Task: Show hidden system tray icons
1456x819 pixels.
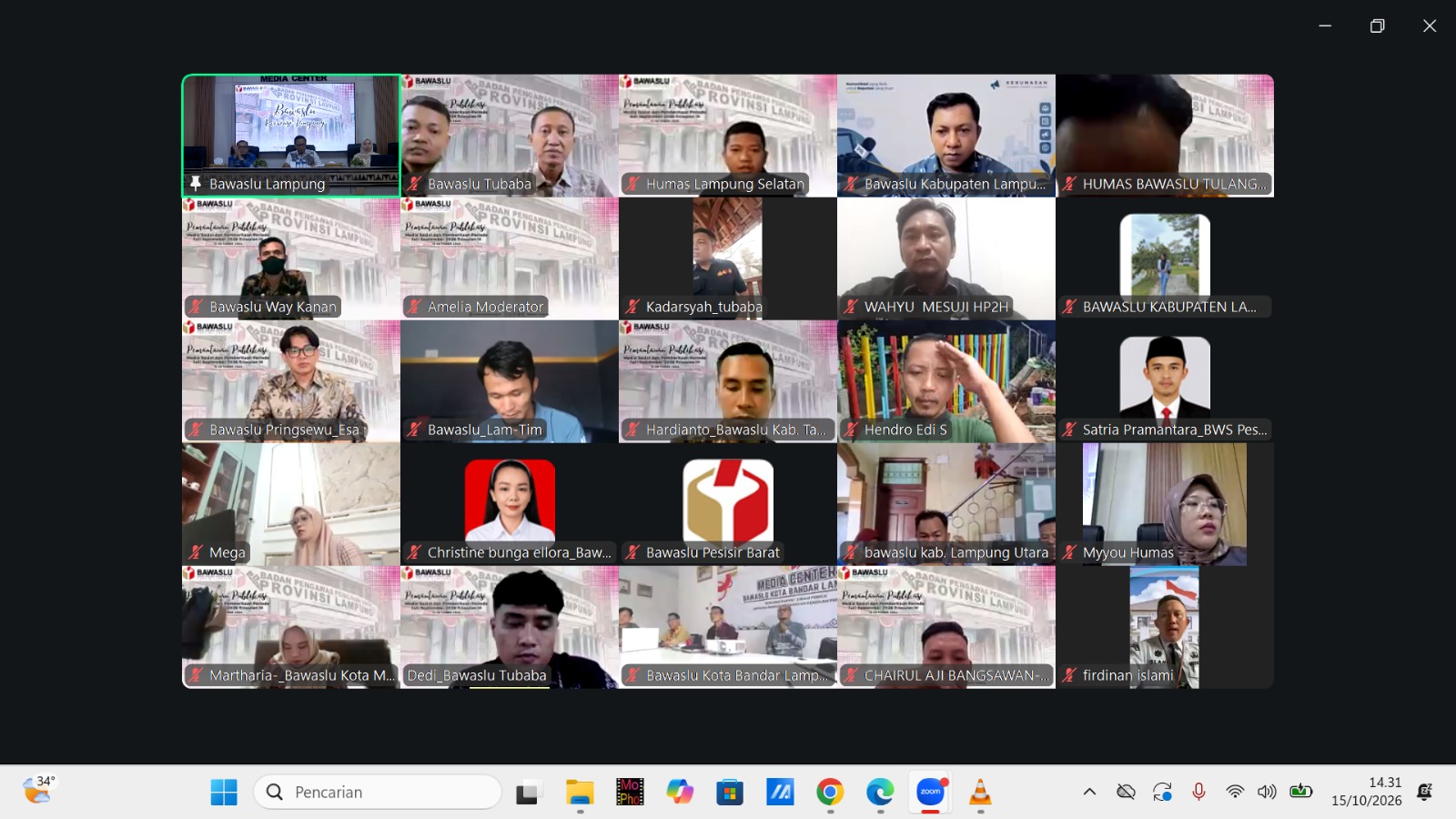Action: (x=1089, y=792)
